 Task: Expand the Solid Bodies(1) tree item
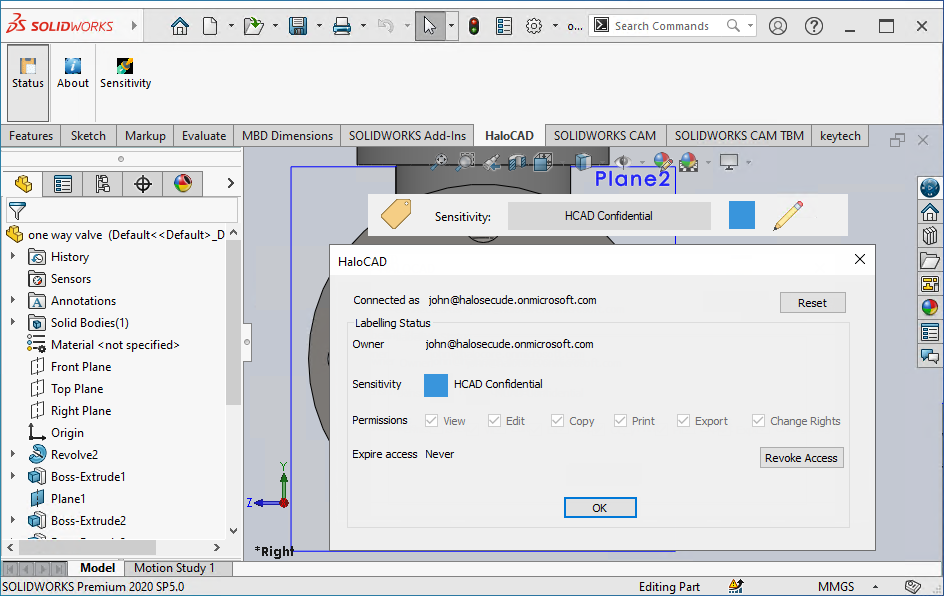click(x=12, y=322)
